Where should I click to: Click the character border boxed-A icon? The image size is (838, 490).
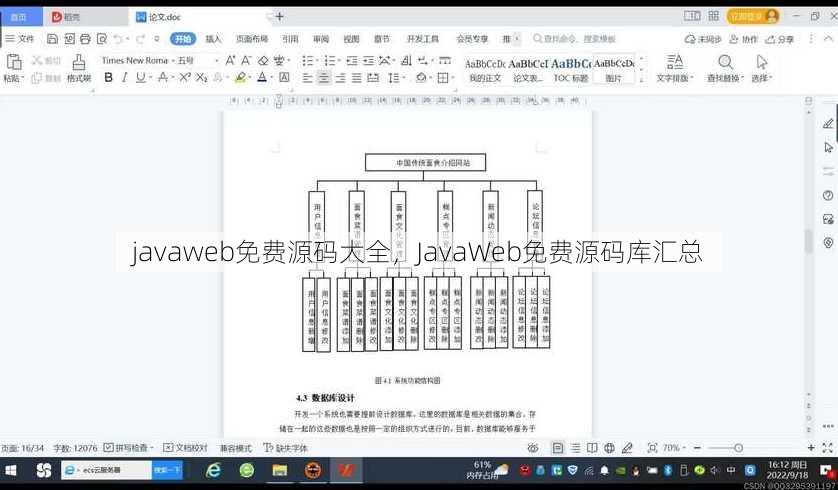(284, 77)
